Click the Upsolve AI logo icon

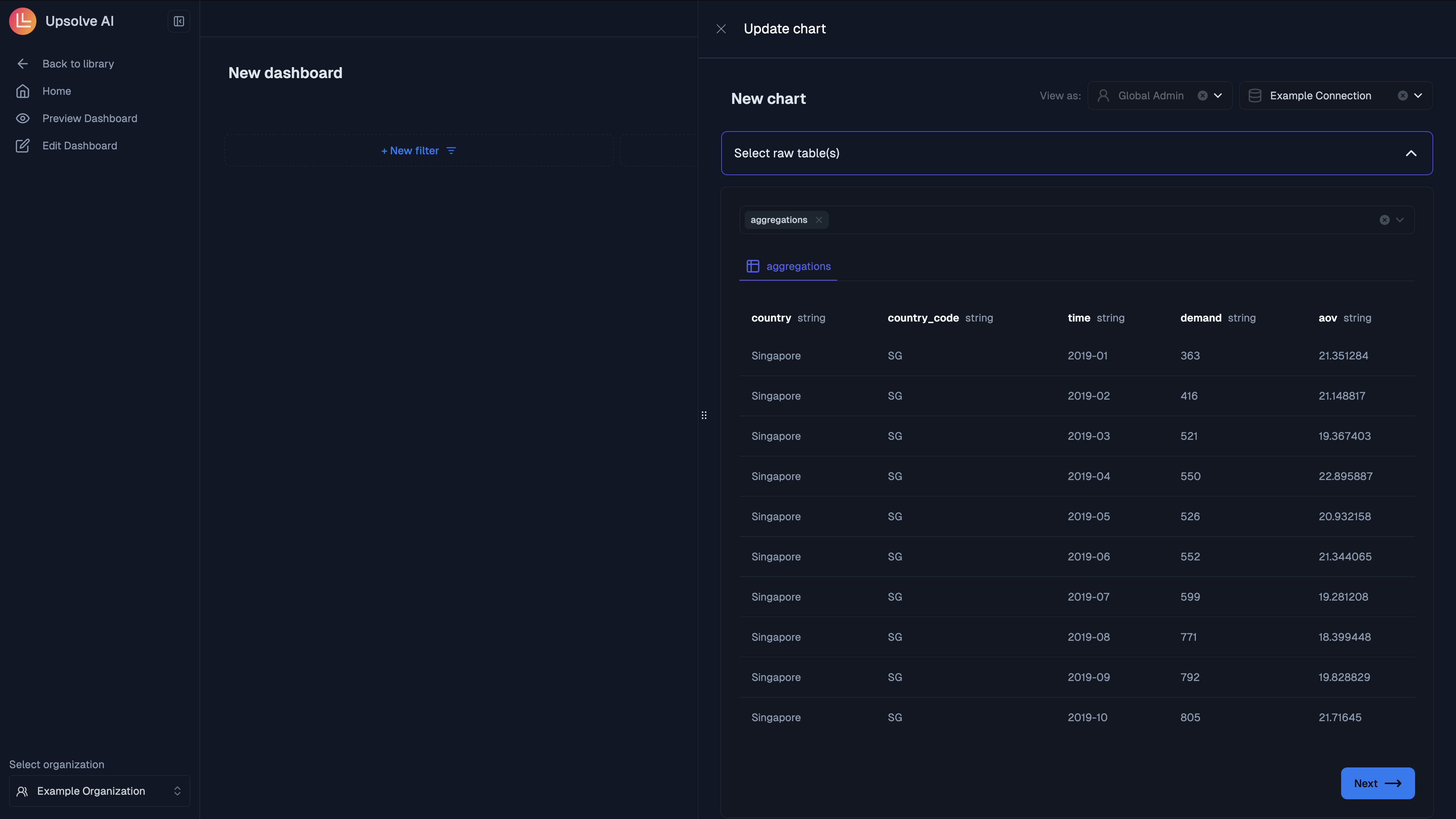tap(23, 21)
